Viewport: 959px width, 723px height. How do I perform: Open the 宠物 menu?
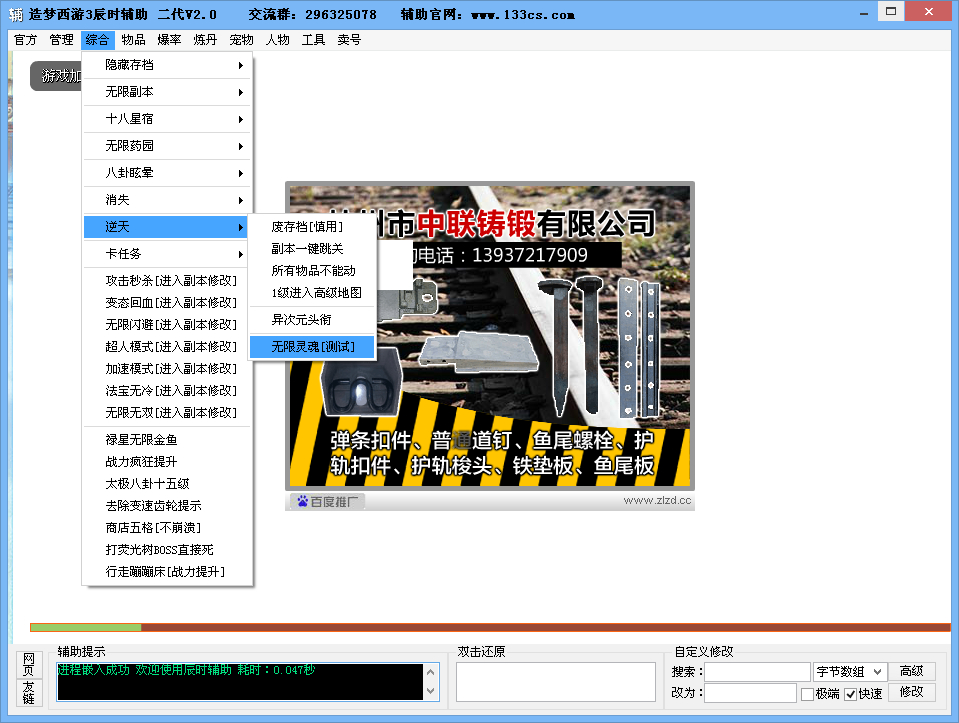(242, 40)
